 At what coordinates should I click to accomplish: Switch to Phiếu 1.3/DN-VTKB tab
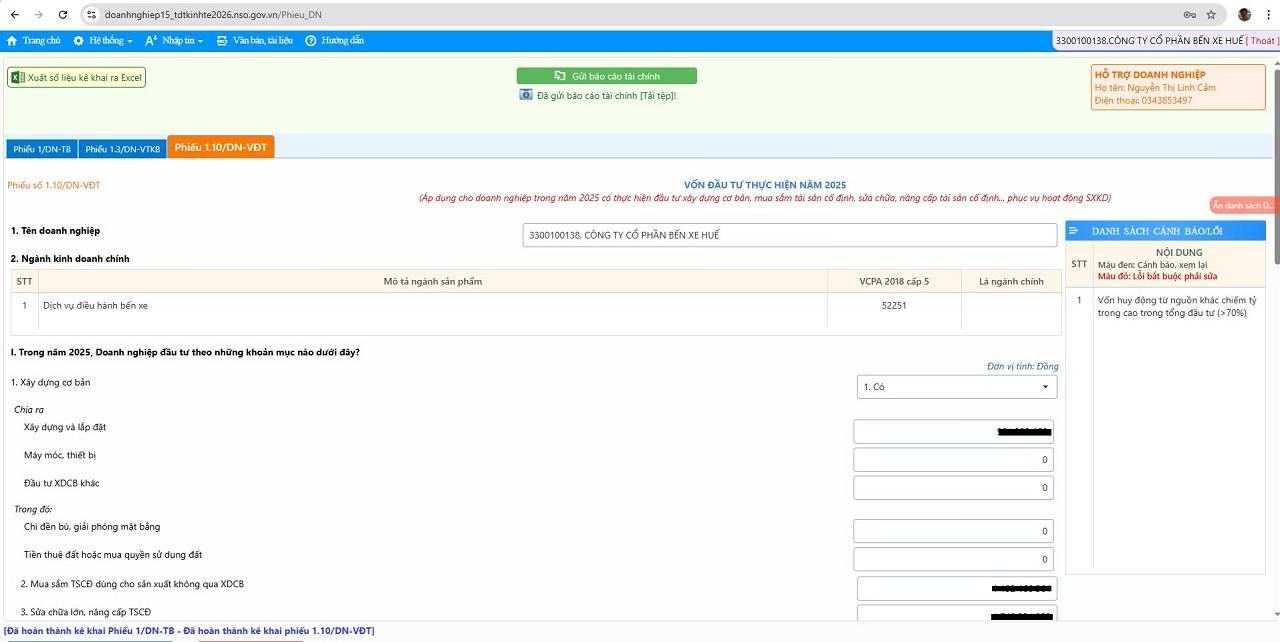[122, 149]
